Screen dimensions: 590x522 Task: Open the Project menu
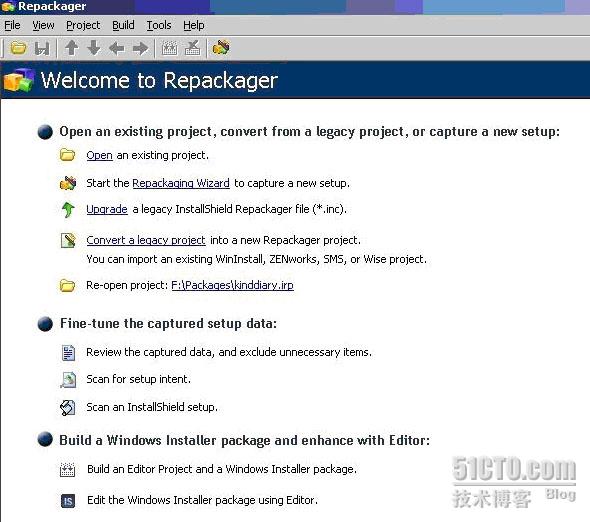83,25
